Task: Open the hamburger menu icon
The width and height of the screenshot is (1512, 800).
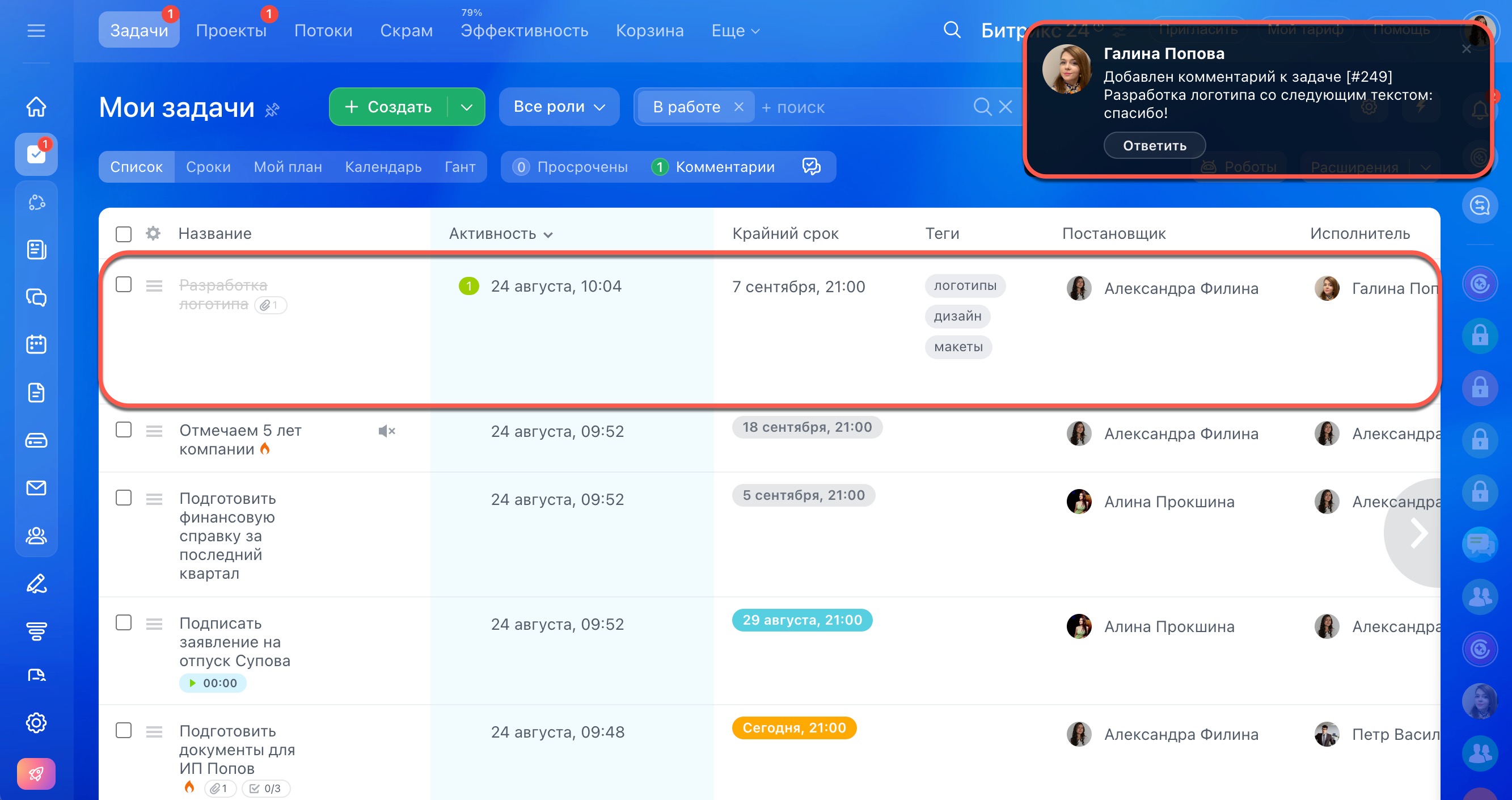Action: pos(36,31)
